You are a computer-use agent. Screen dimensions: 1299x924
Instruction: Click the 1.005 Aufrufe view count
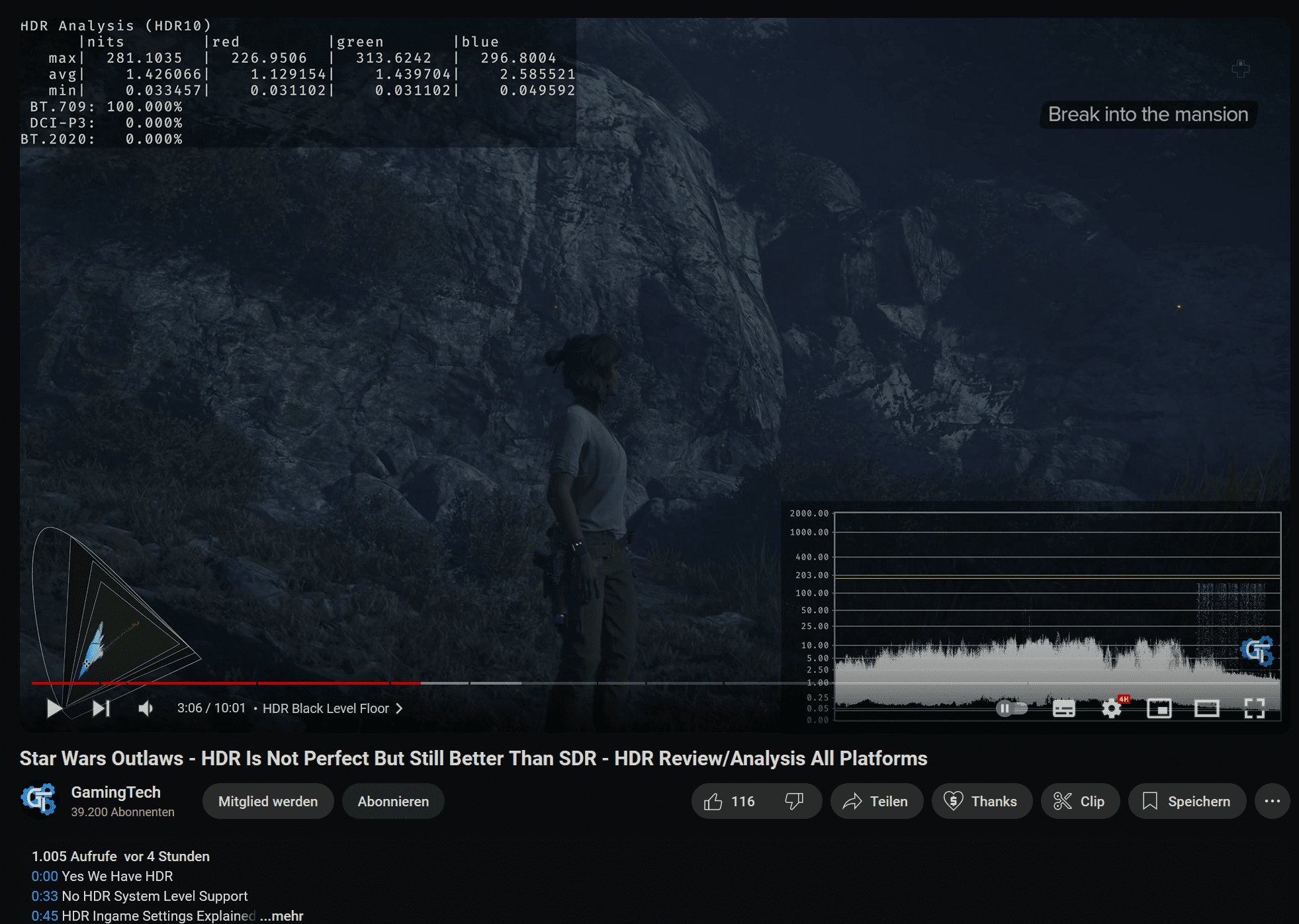(74, 857)
